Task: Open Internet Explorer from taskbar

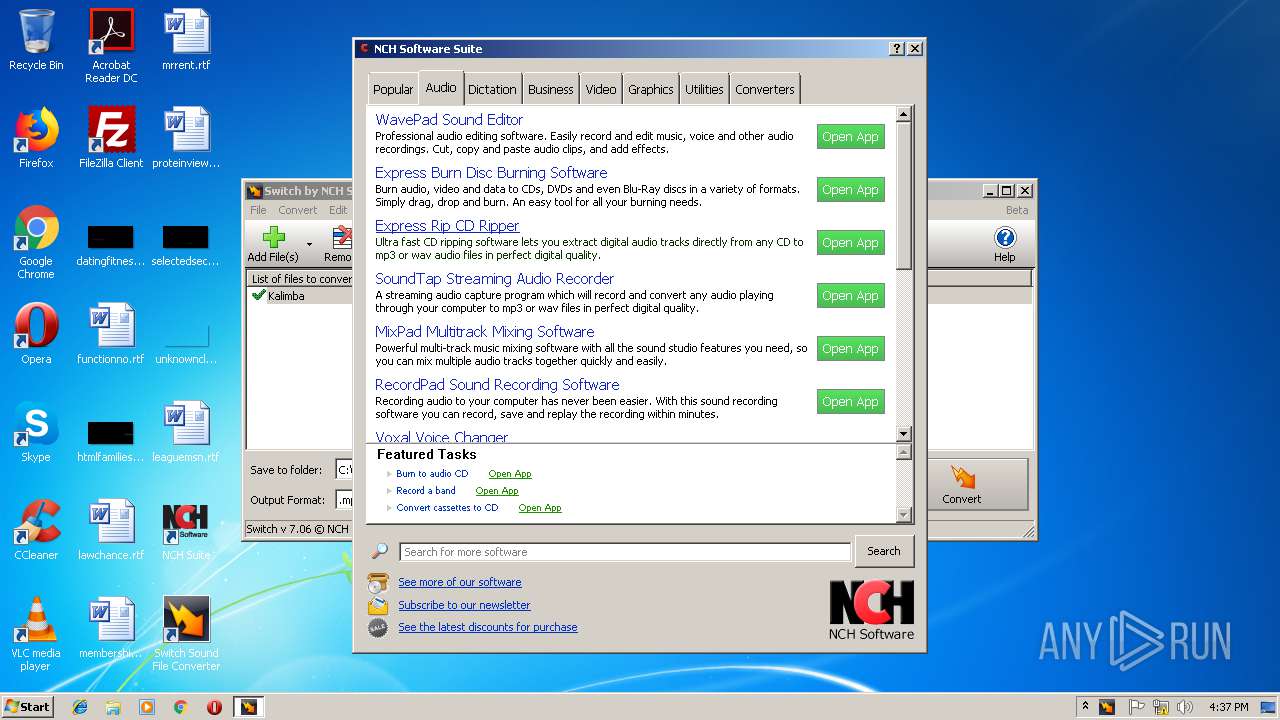Action: 81,707
